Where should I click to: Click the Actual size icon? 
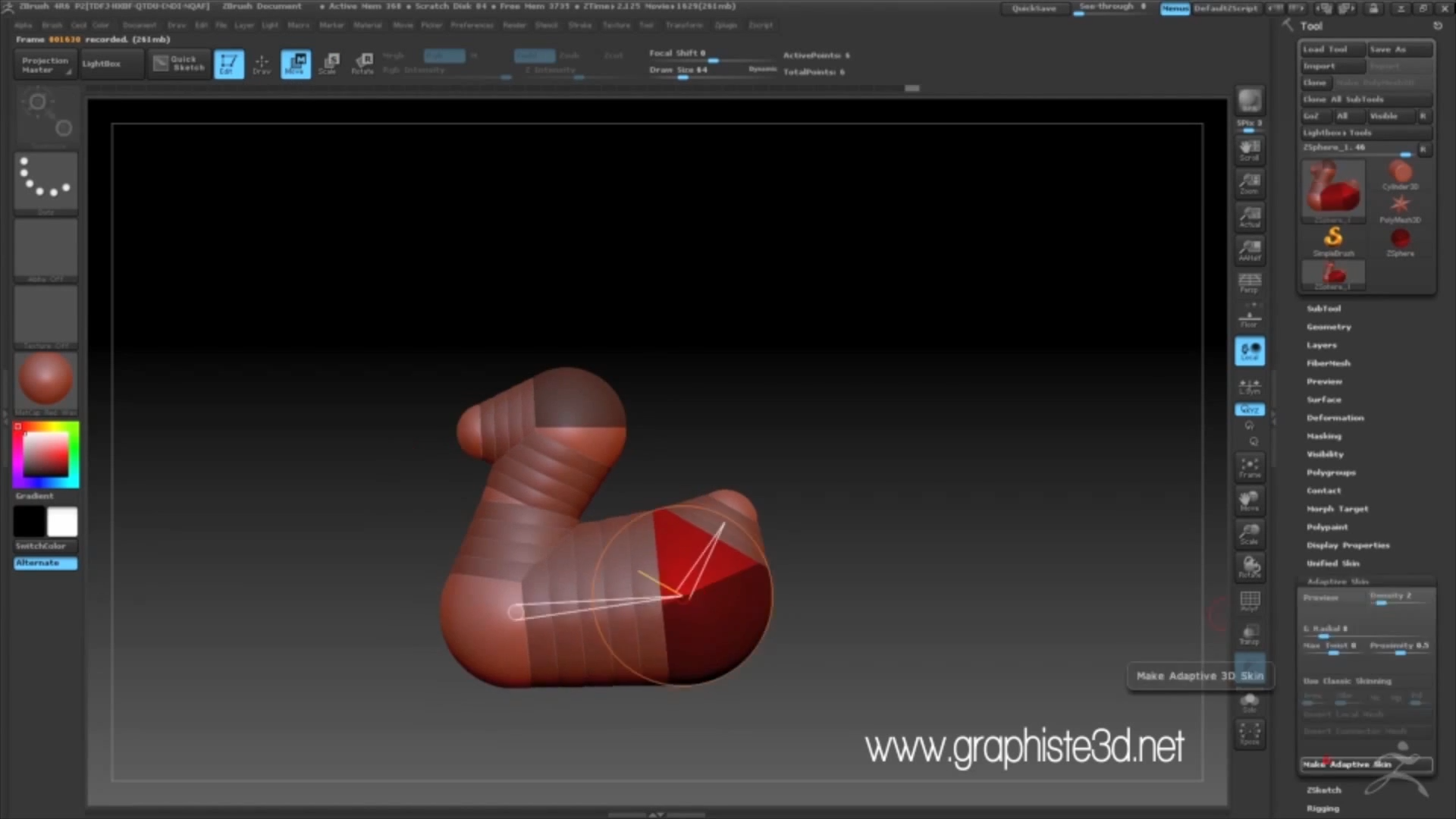[1249, 216]
